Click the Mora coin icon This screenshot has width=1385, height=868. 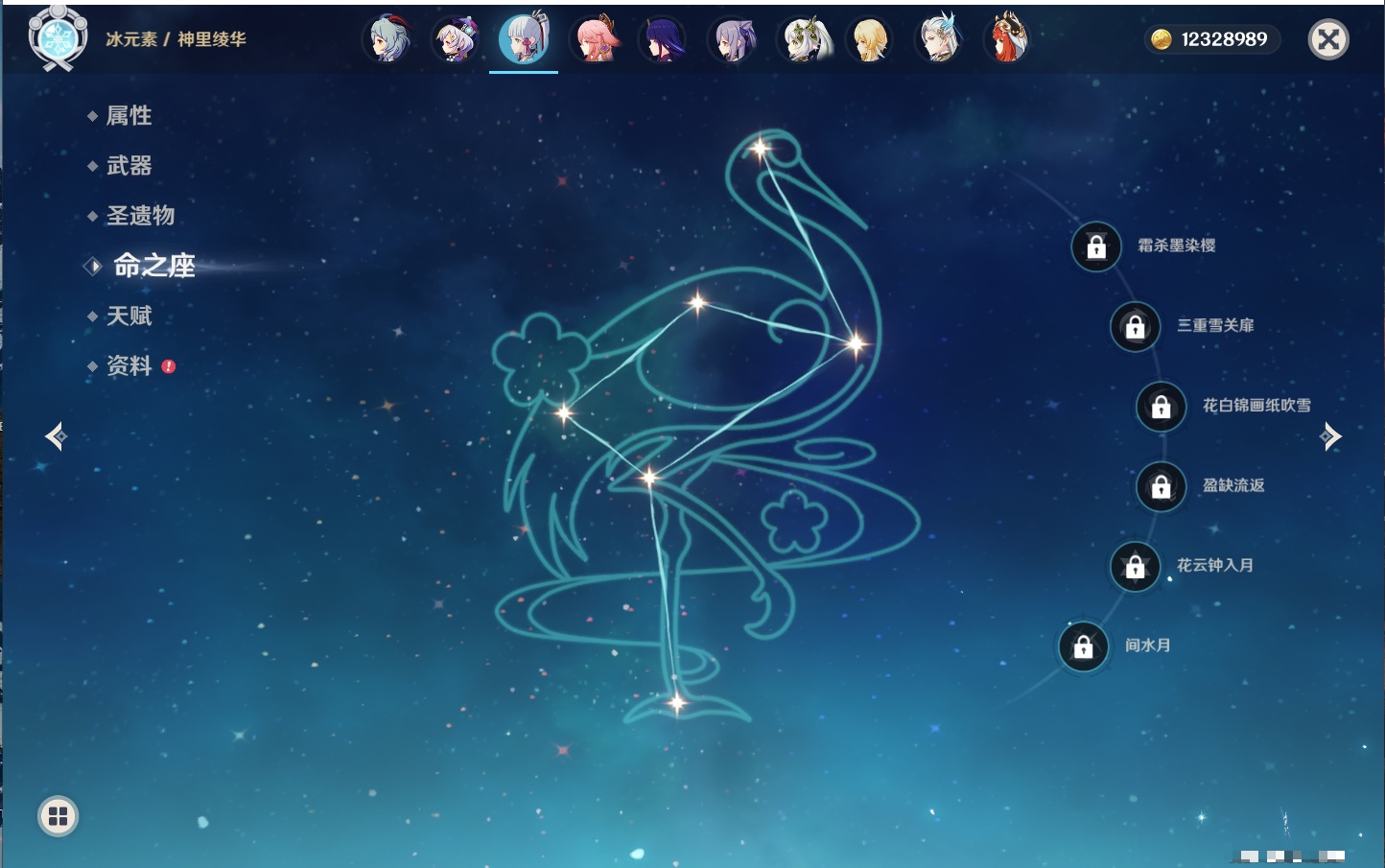click(1162, 39)
